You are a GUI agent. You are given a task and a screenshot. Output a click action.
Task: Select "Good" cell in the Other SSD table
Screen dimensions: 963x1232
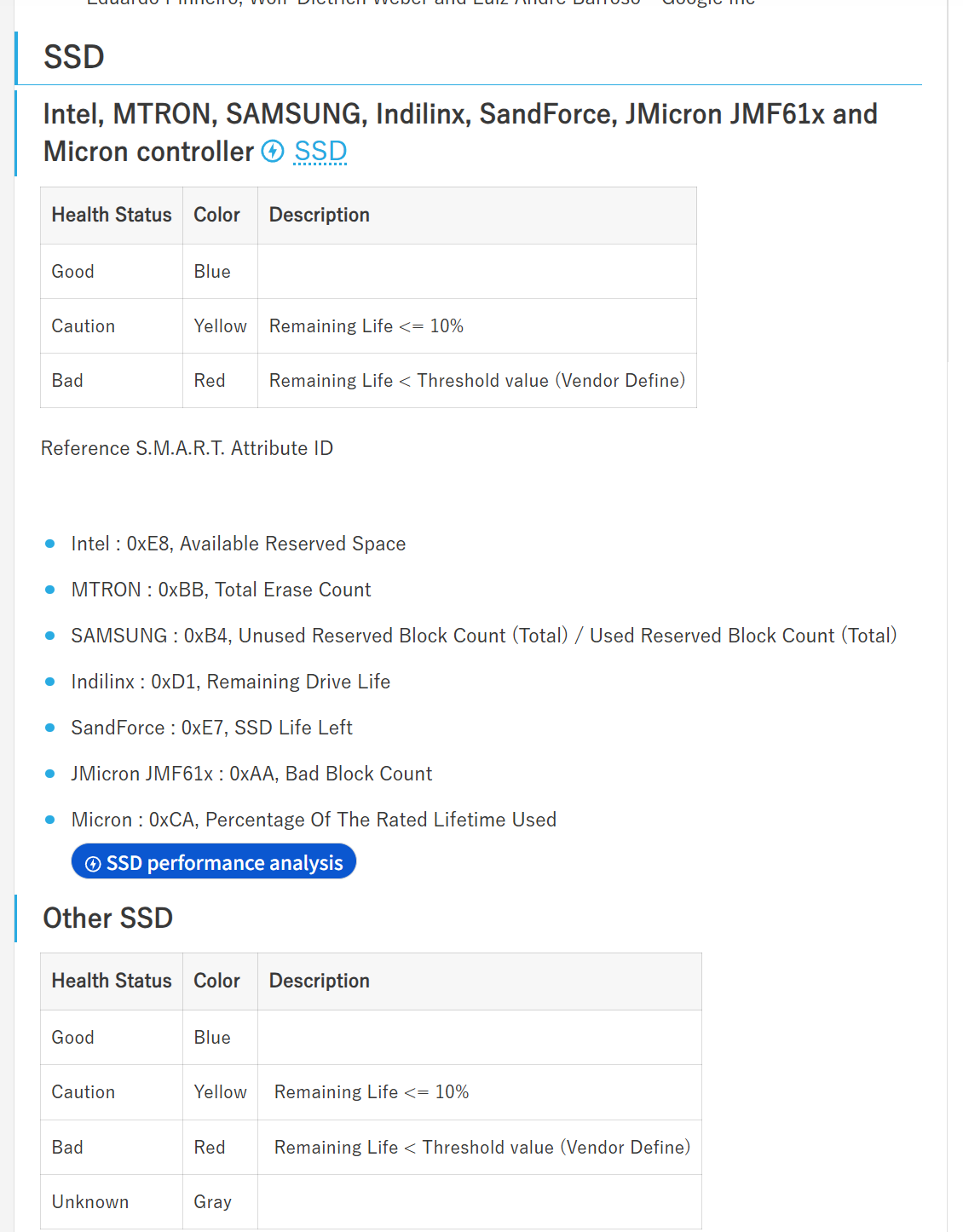112,1038
